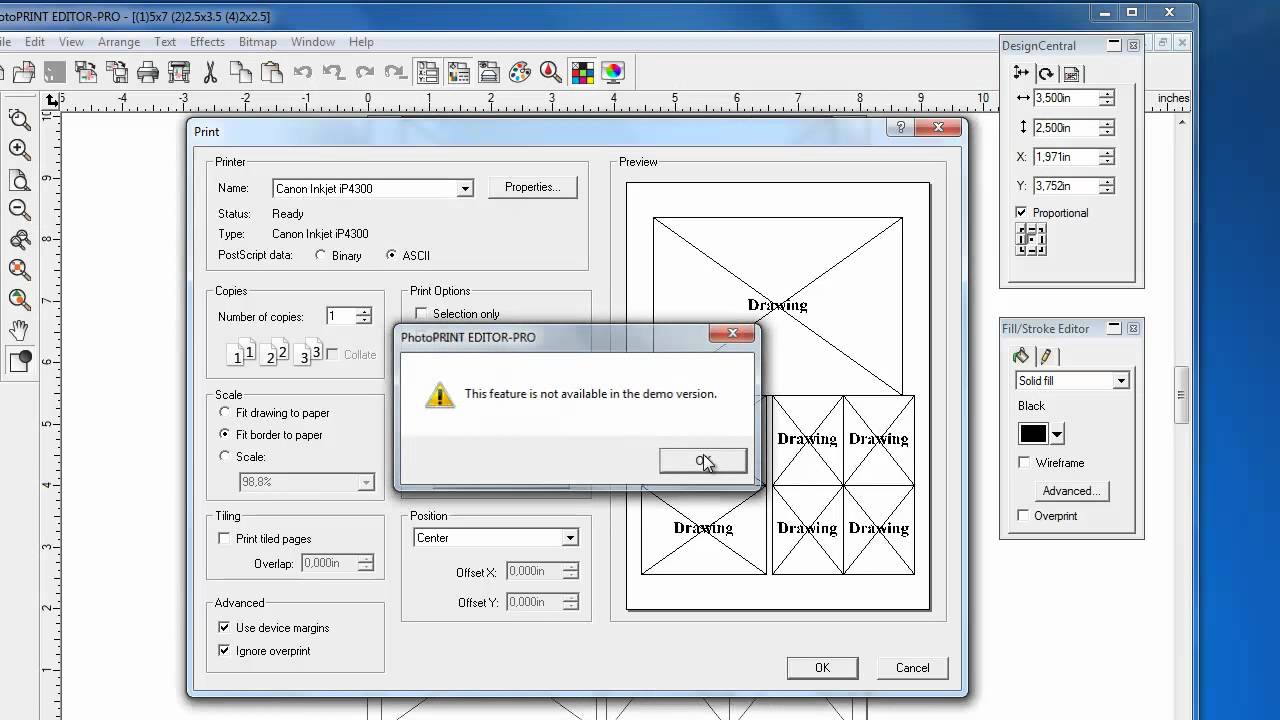Select the Binary PostScript data option
The height and width of the screenshot is (720, 1280).
[x=321, y=256]
